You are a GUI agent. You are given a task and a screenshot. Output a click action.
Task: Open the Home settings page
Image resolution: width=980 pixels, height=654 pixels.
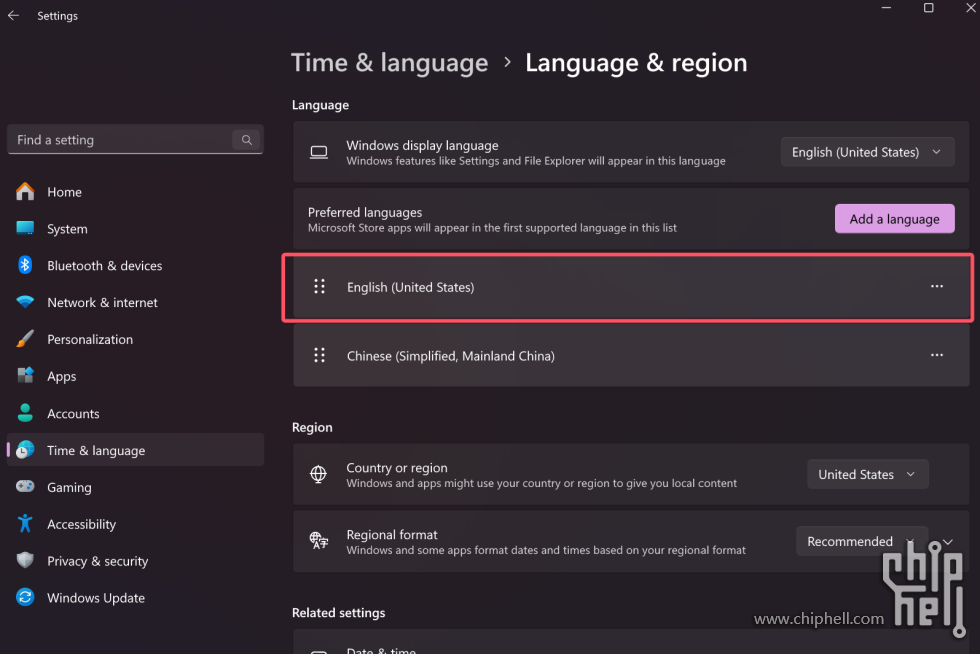click(135, 192)
